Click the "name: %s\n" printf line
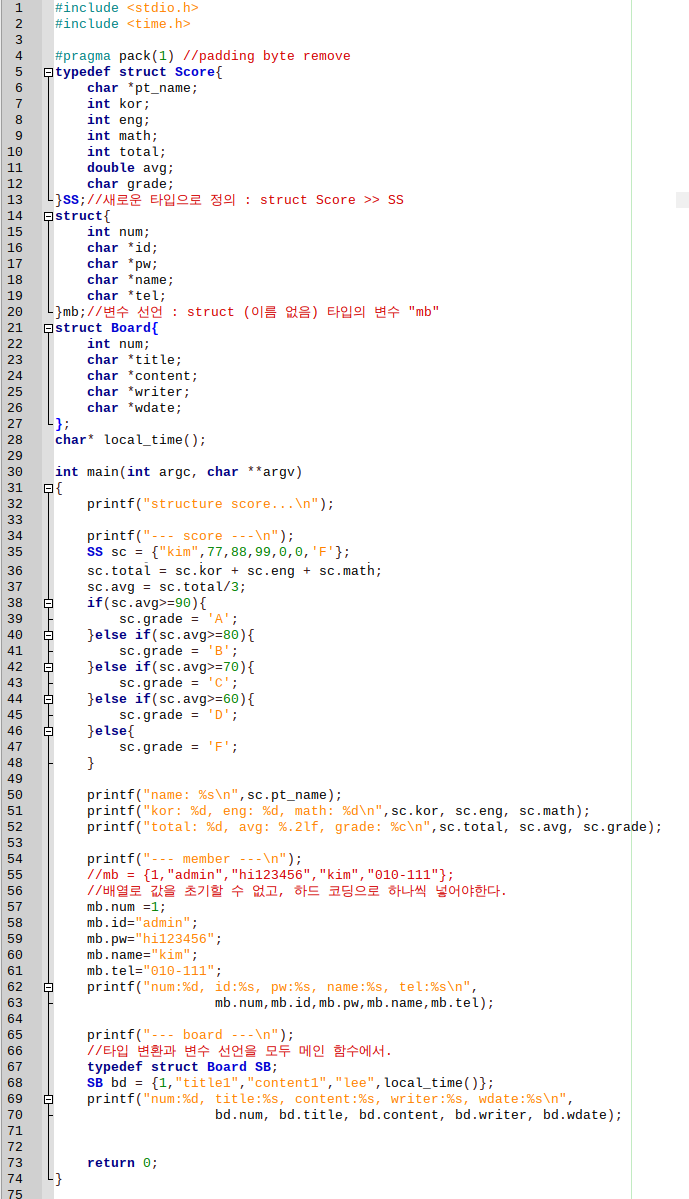 pos(215,795)
